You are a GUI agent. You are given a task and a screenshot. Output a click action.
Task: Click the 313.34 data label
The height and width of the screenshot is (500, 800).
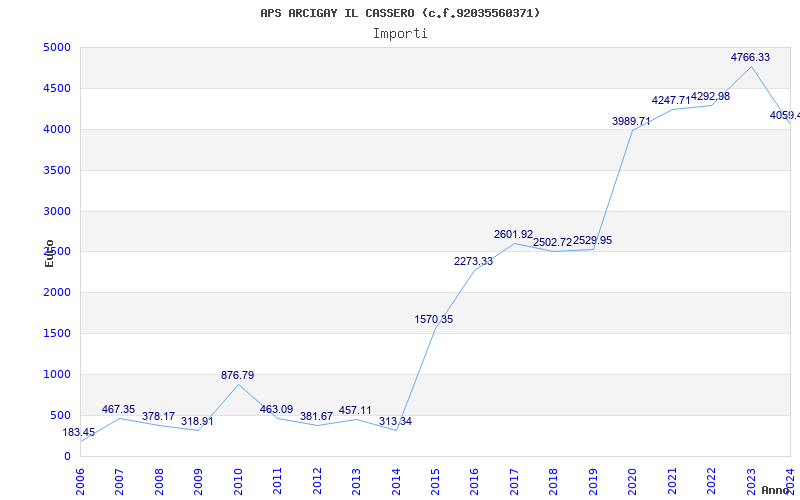(x=395, y=421)
